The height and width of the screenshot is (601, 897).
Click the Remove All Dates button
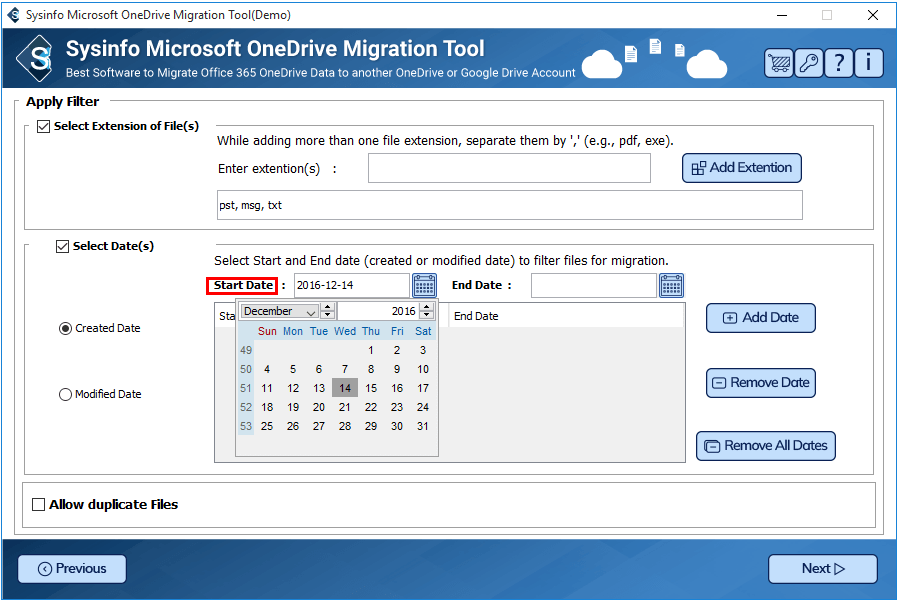click(765, 446)
